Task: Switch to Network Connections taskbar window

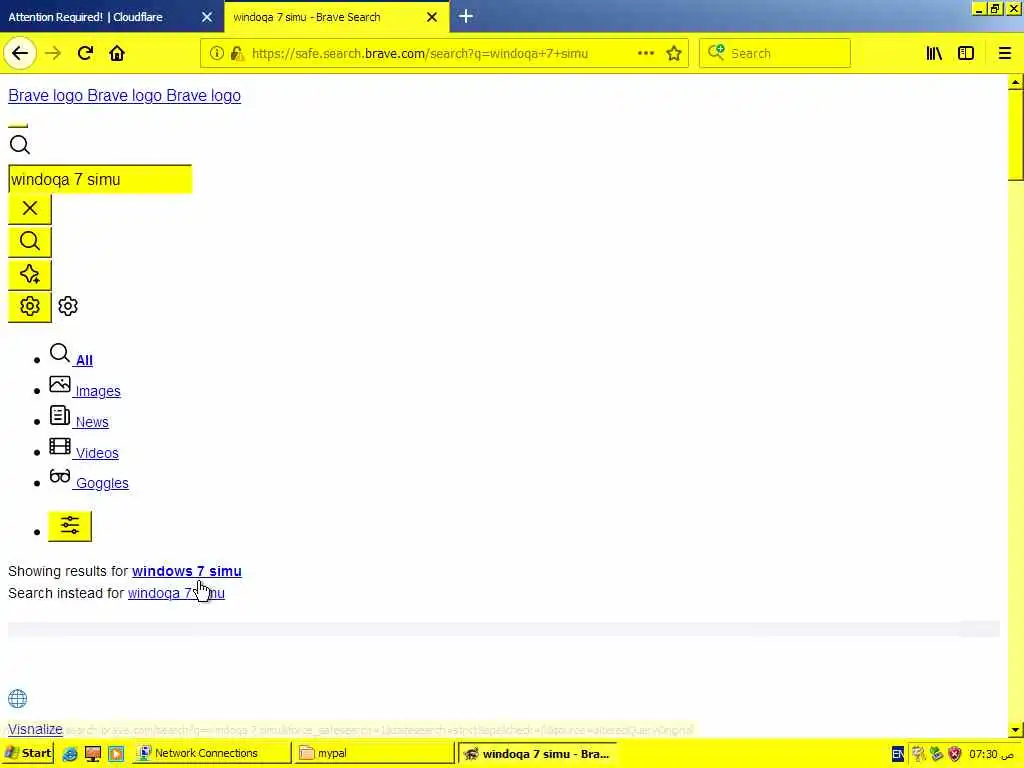Action: click(212, 754)
